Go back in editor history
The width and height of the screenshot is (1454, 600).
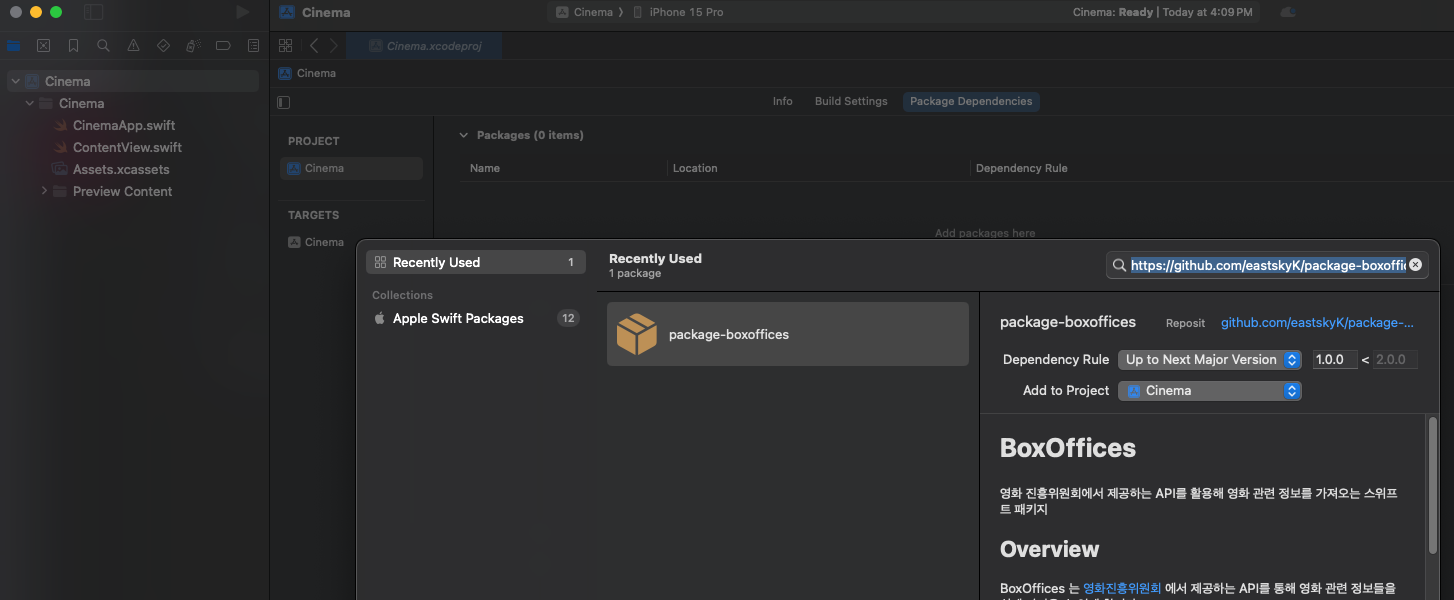313,45
